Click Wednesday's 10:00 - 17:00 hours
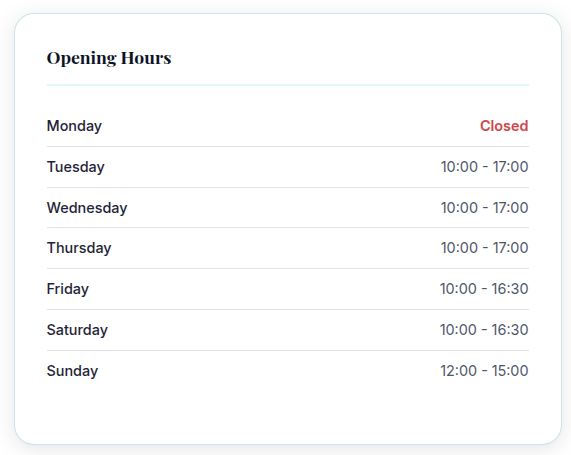The height and width of the screenshot is (455, 571). click(x=484, y=208)
